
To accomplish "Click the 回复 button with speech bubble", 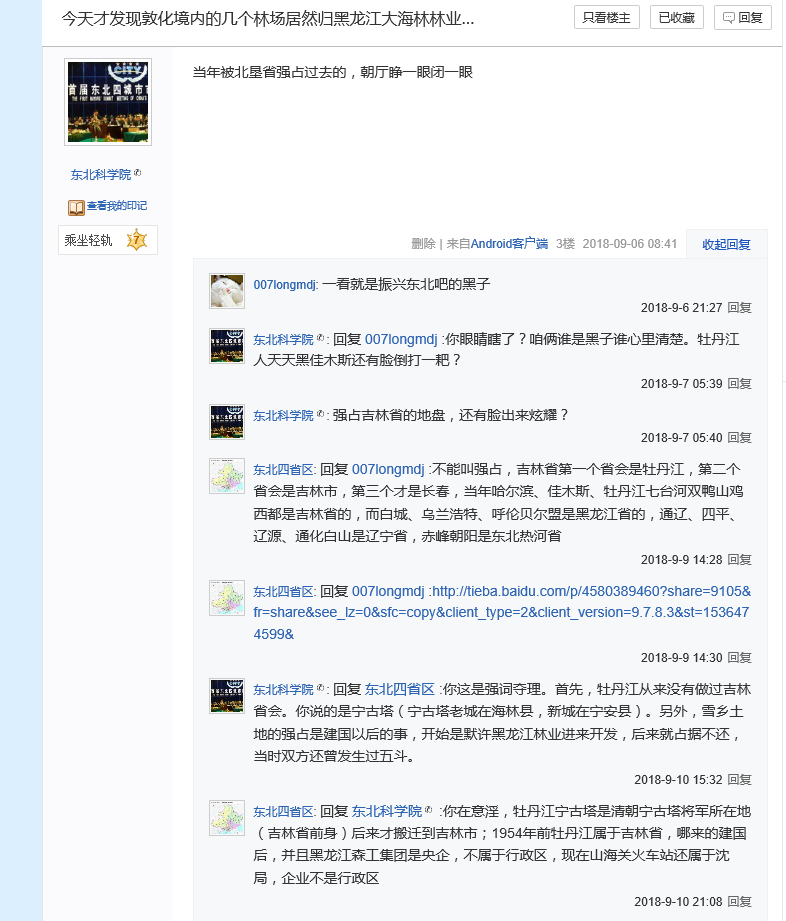I will coord(743,18).
